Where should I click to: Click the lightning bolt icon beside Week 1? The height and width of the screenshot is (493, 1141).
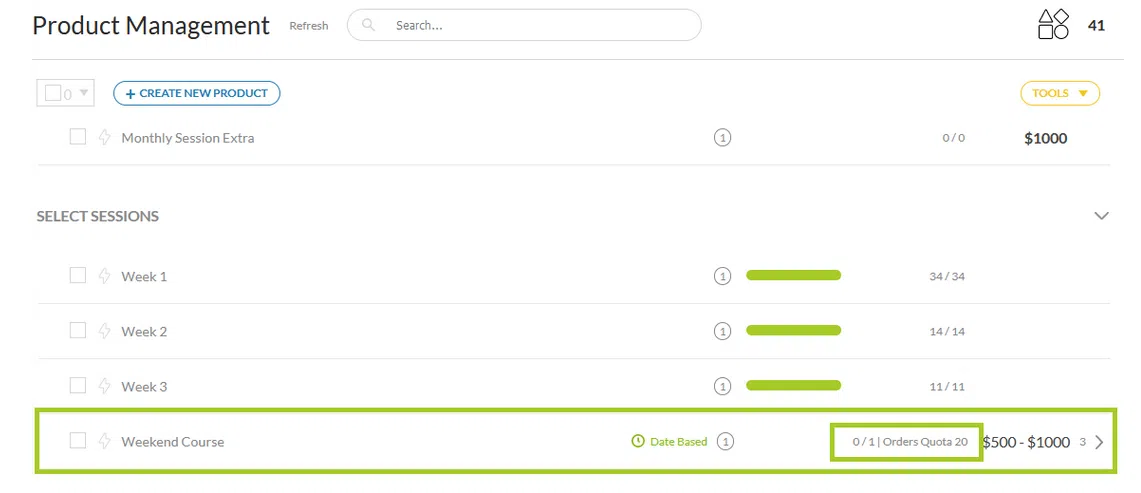(104, 276)
